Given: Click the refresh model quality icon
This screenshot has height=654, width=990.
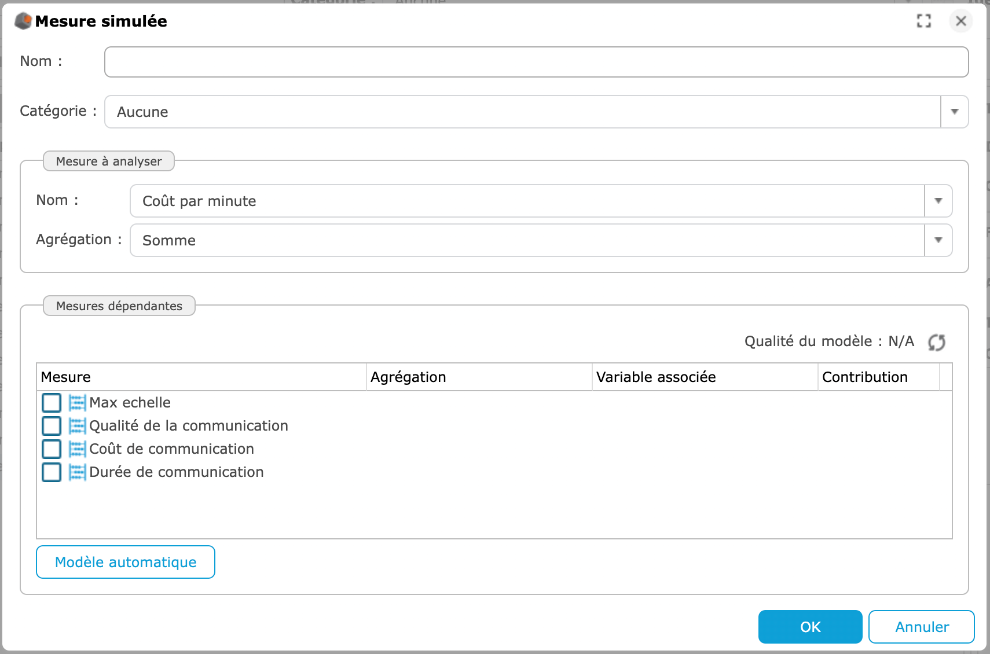Looking at the screenshot, I should coord(936,342).
